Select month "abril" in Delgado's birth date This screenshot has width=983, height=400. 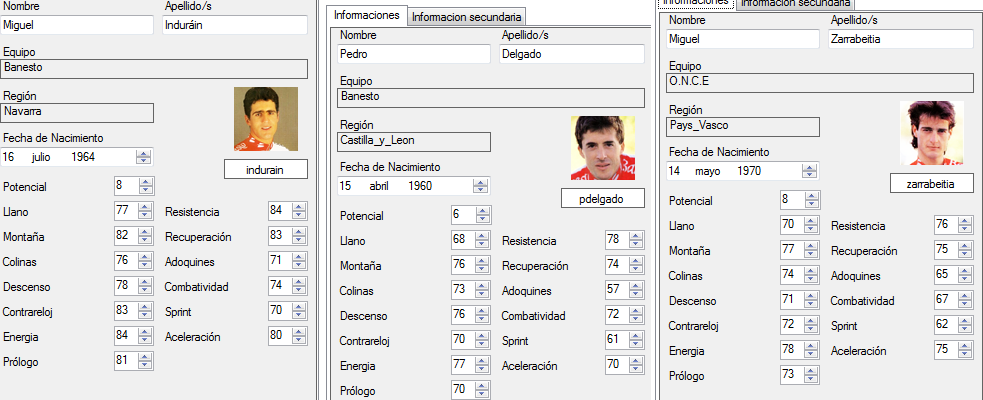379,186
